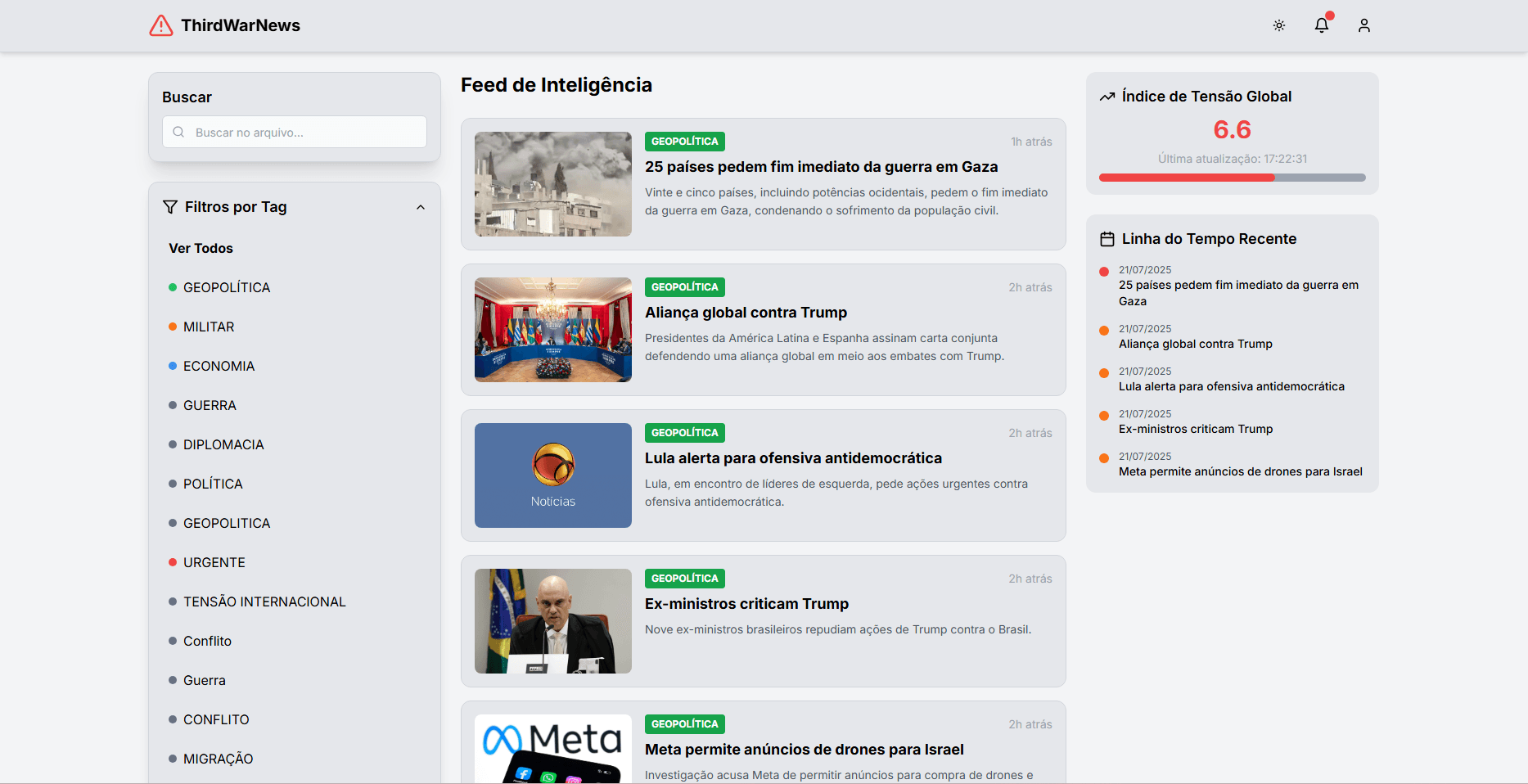Filter by MILITAR tag
The height and width of the screenshot is (784, 1528).
[209, 327]
